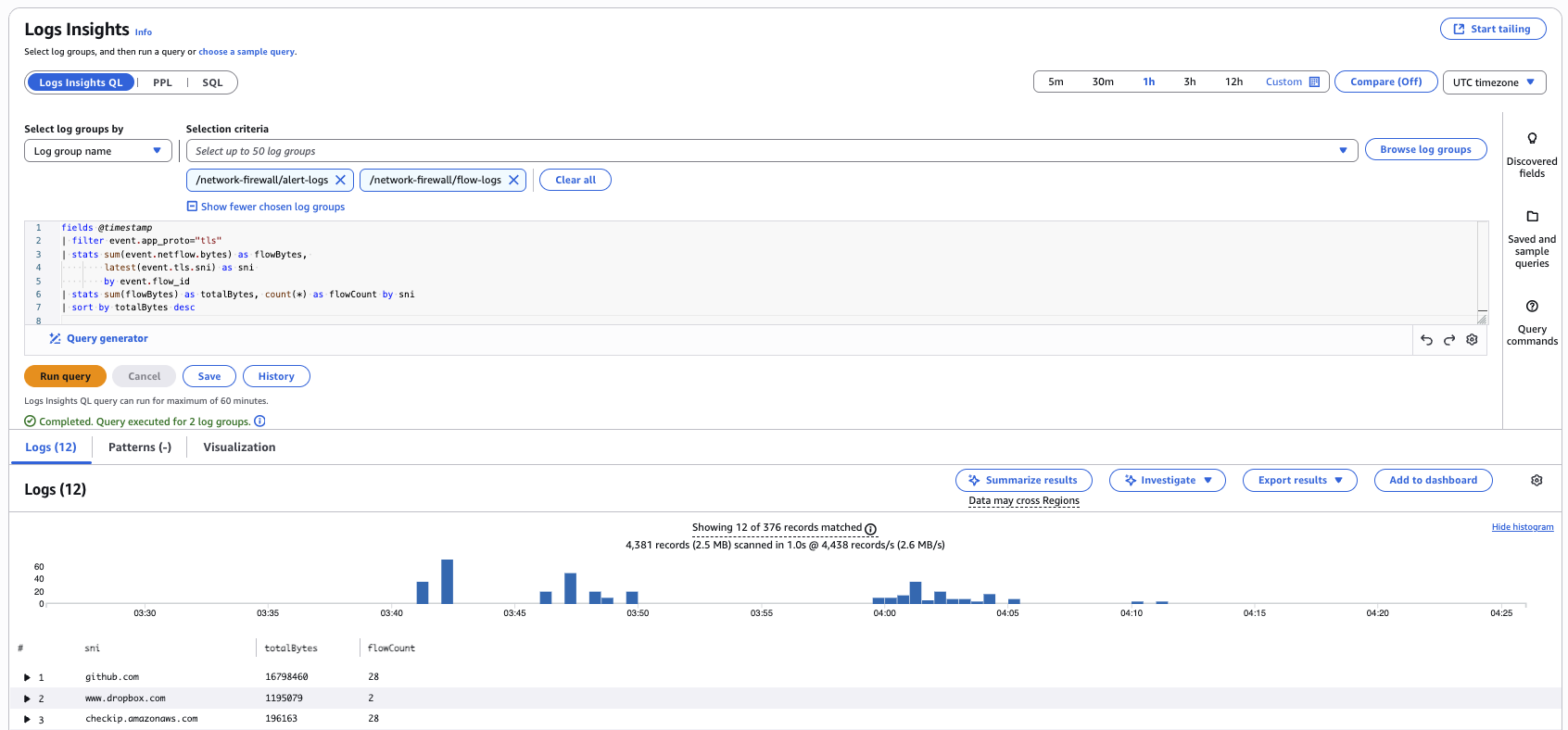The height and width of the screenshot is (730, 1568).
Task: Click the redo arrow in query editor
Action: [x=1449, y=340]
